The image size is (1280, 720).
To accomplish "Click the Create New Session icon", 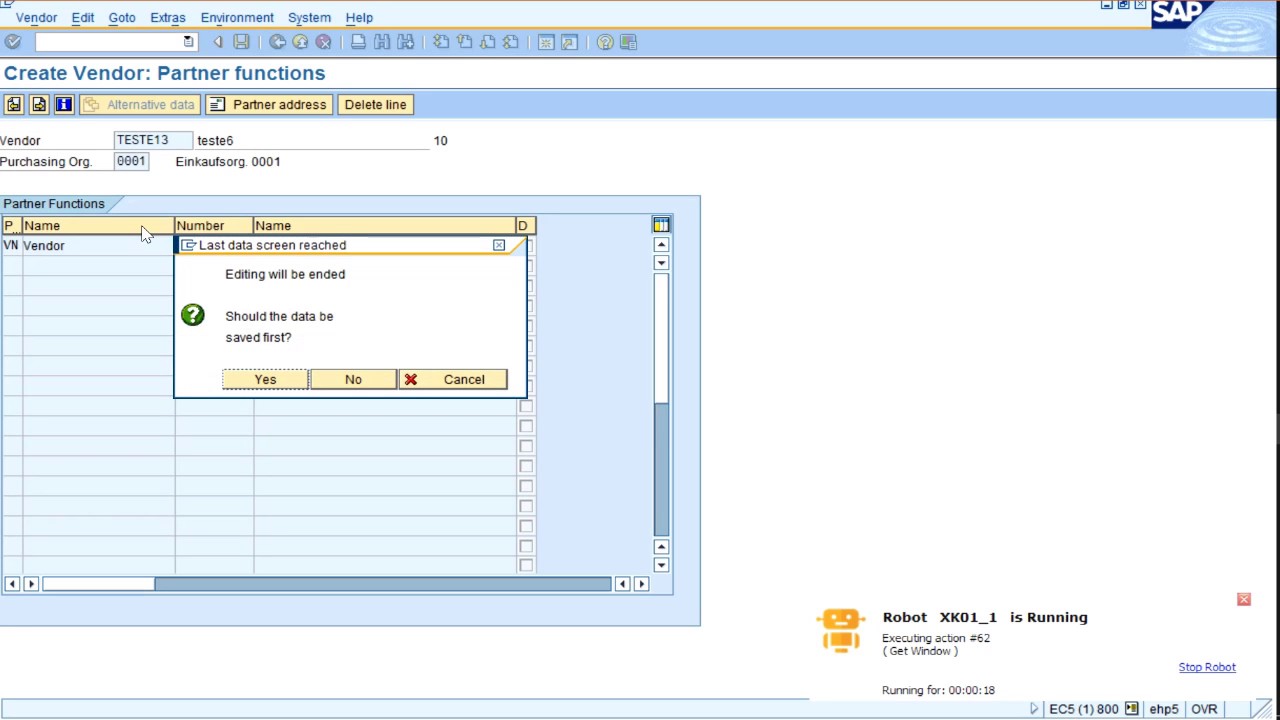I will coord(546,42).
